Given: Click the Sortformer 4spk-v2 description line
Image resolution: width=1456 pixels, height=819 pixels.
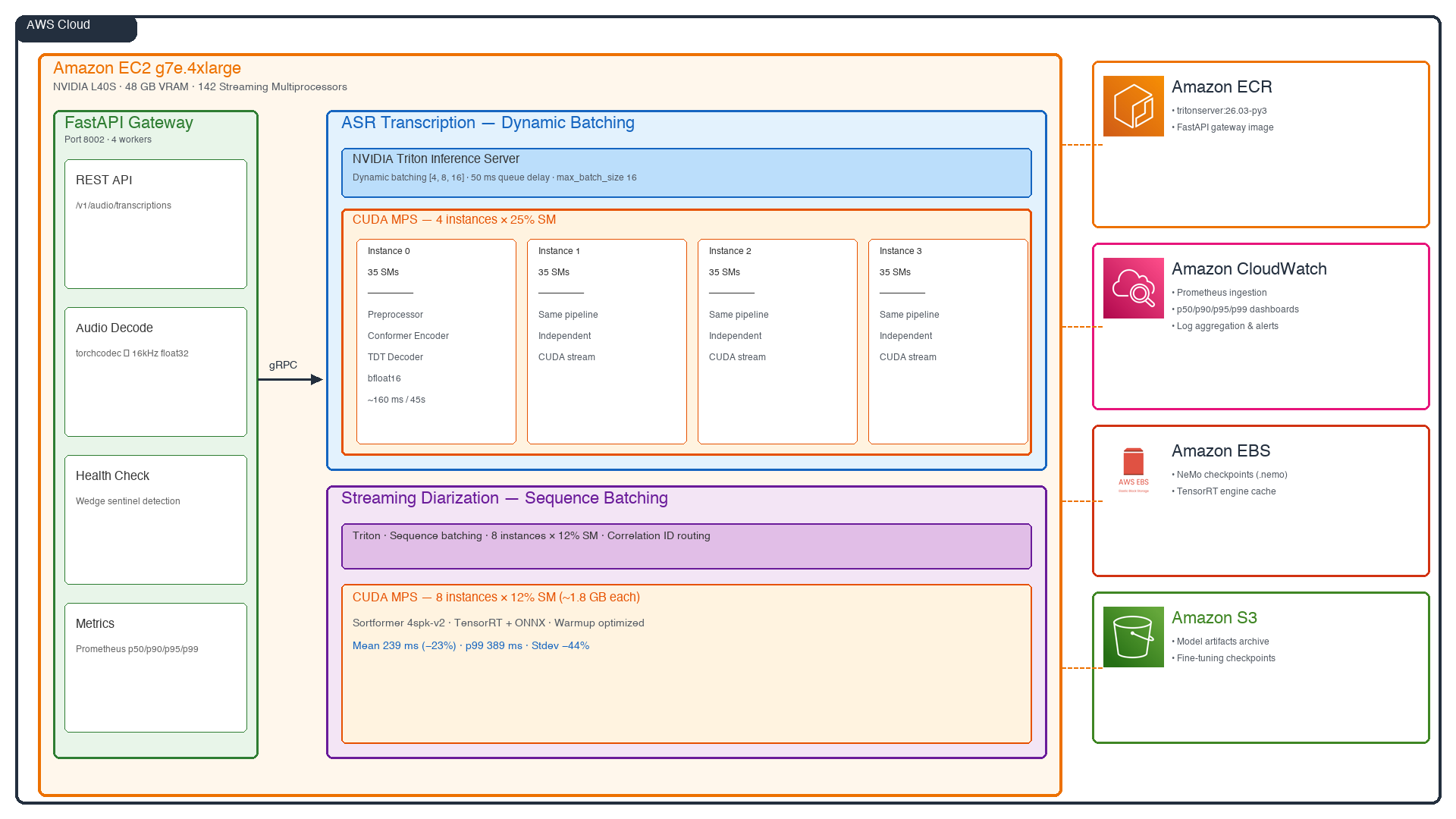Looking at the screenshot, I should [498, 623].
